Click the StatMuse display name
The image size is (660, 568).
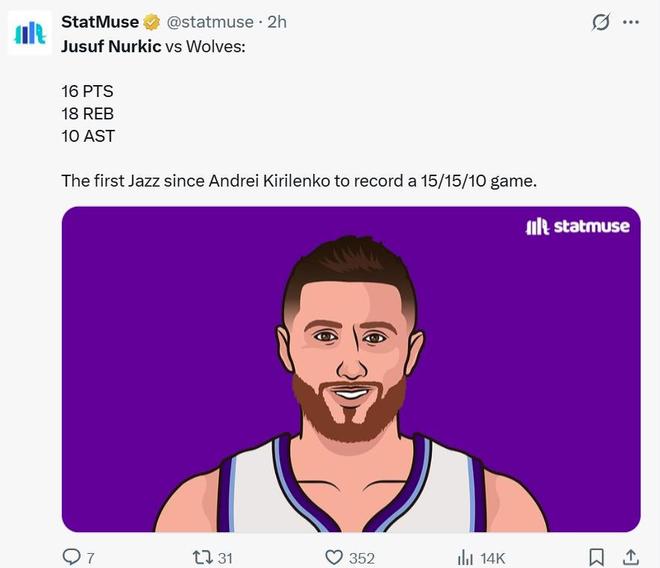click(x=100, y=22)
